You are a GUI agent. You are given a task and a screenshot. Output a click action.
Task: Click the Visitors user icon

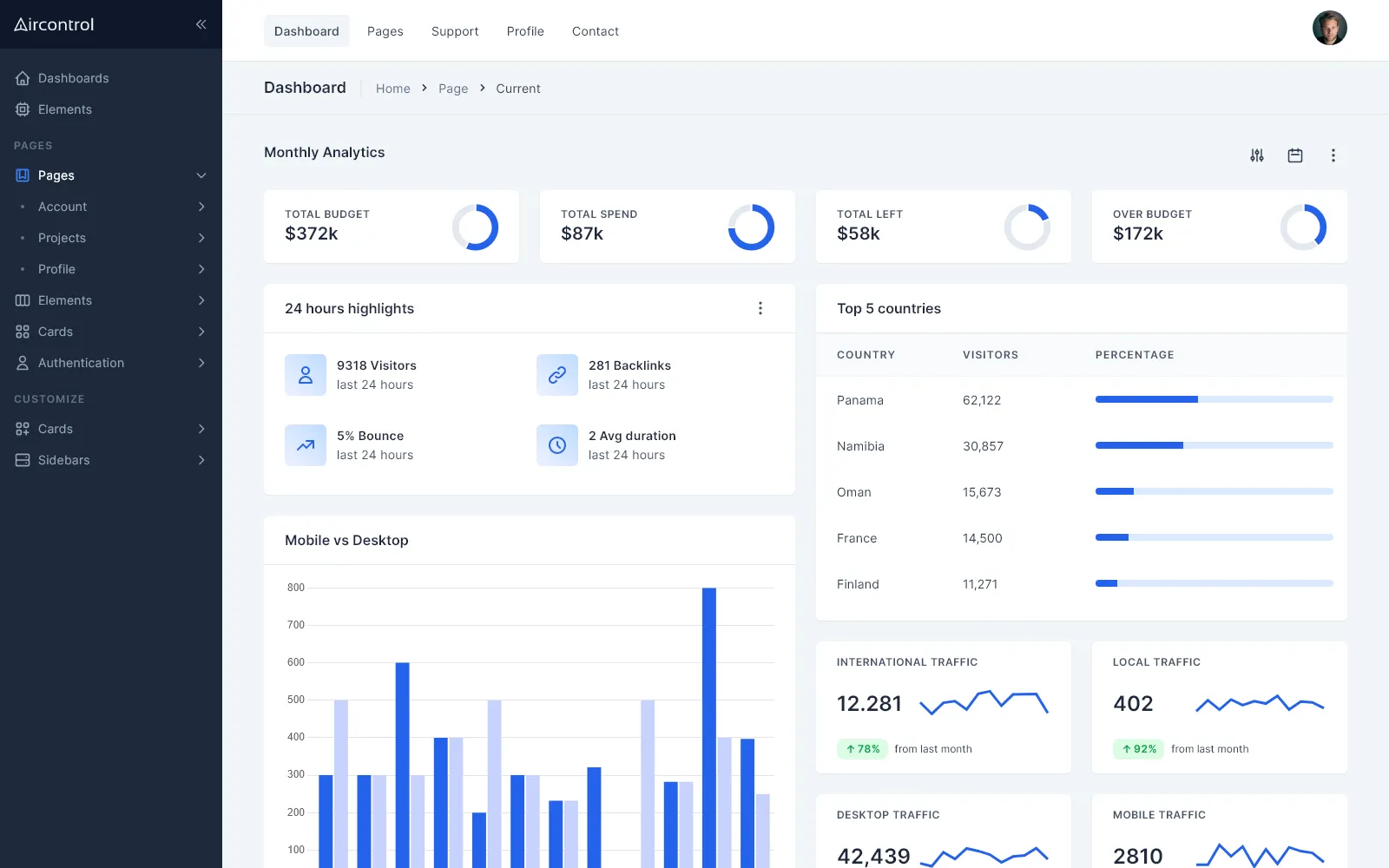(306, 375)
